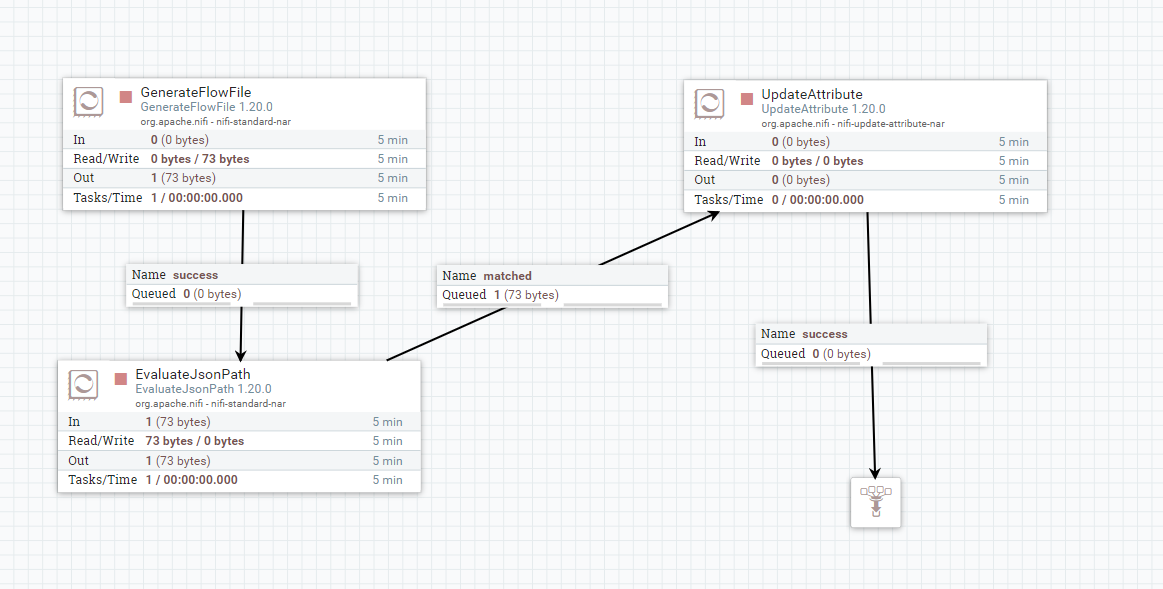Click the red stopped indicator on UpdateAttribute
1163x589 pixels.
tap(746, 98)
